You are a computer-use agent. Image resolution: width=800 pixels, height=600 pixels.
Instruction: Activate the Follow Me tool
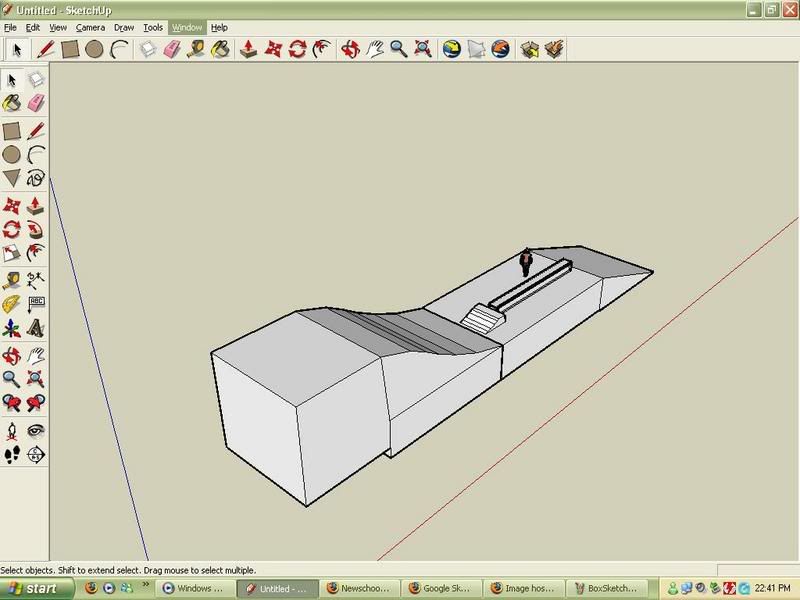pos(36,228)
